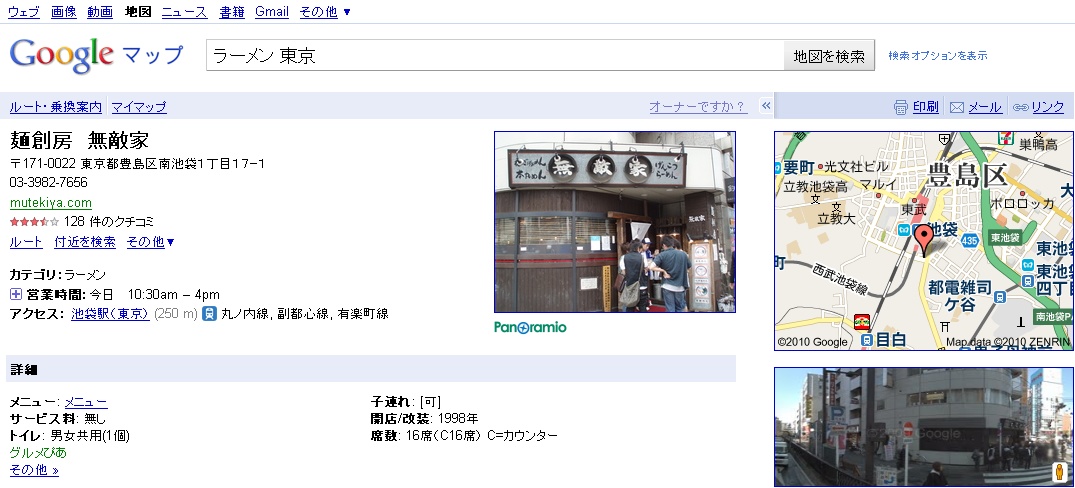The width and height of the screenshot is (1075, 488).
Task: Open the 画像 navigation item
Action: click(x=64, y=12)
